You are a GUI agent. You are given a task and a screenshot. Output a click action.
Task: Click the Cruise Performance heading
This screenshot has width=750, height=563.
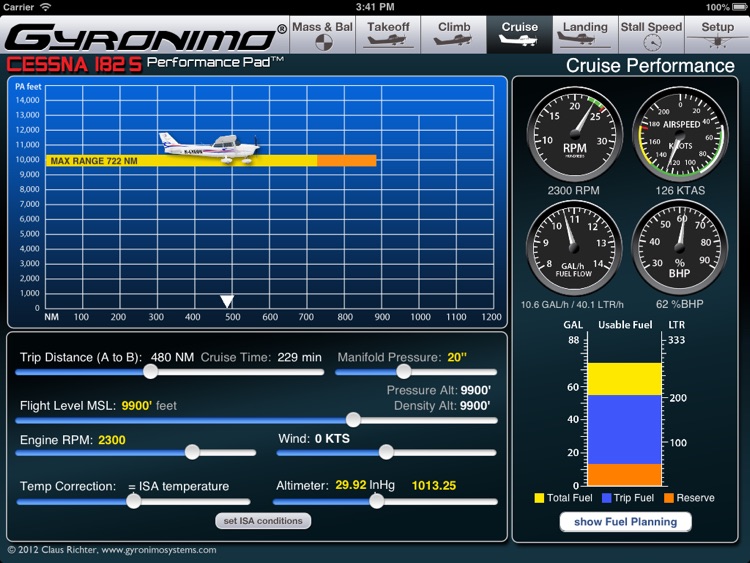coord(650,66)
